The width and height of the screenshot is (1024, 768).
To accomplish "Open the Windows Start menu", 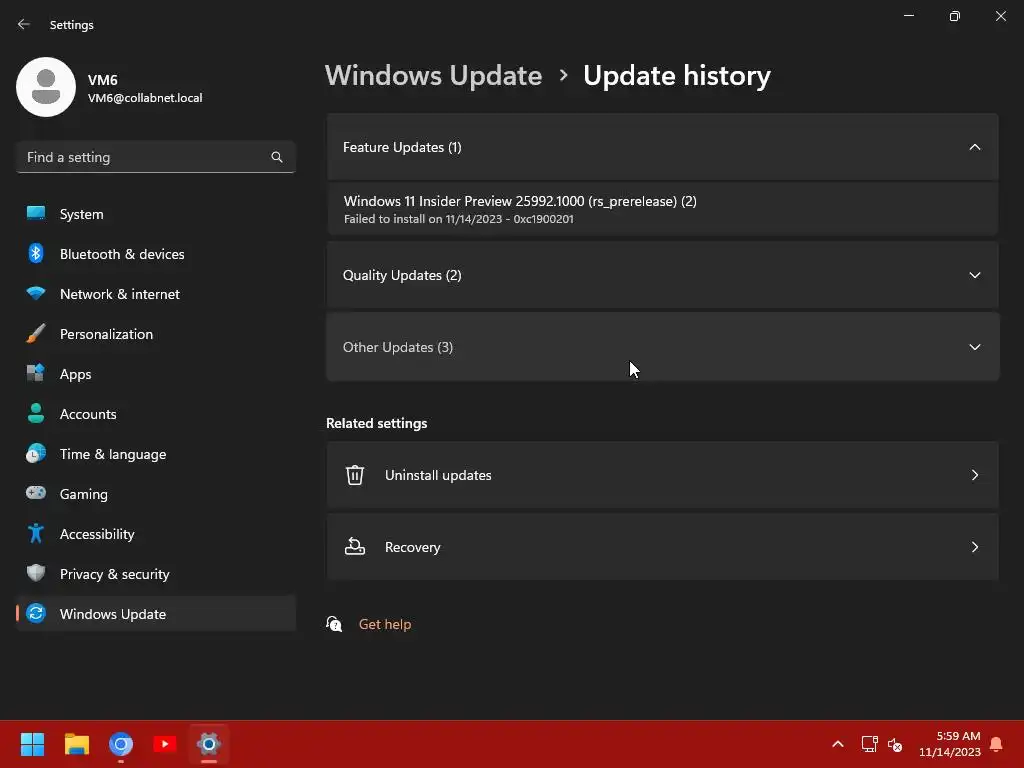I will pyautogui.click(x=32, y=744).
